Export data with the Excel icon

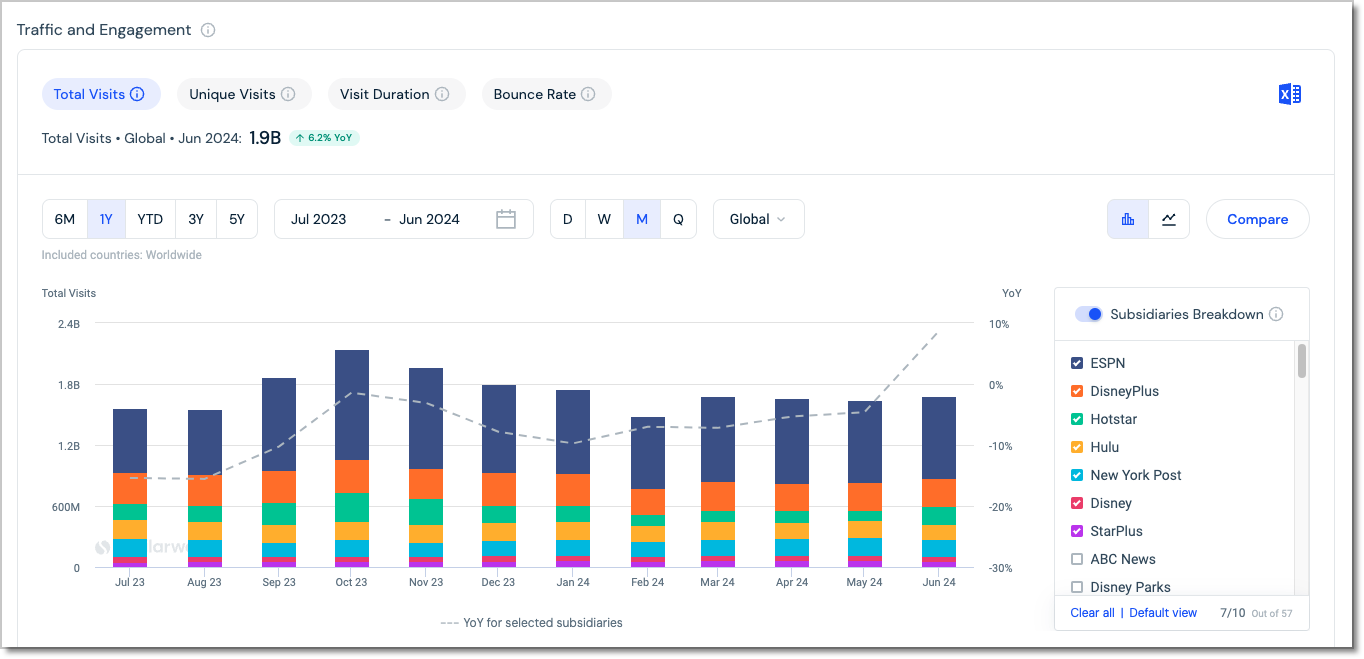(x=1290, y=94)
